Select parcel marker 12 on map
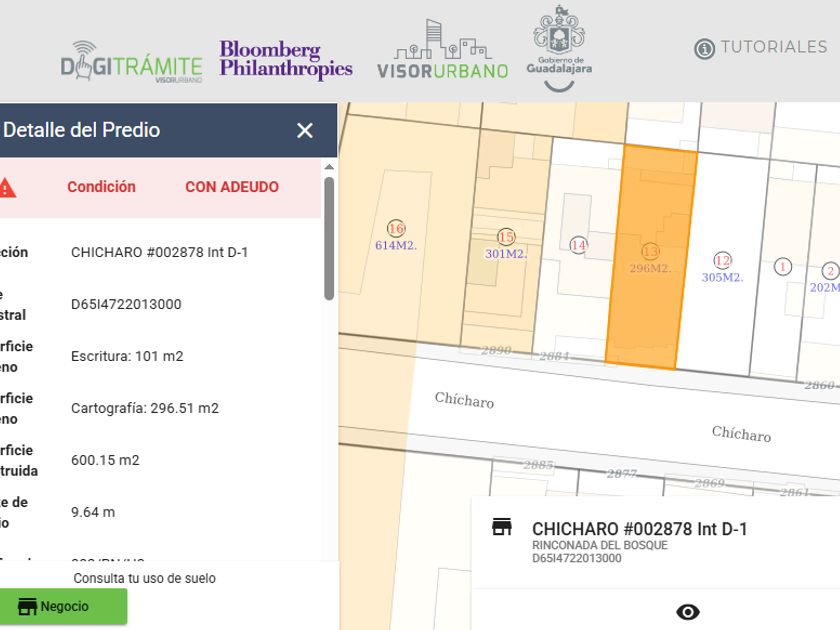 click(723, 260)
